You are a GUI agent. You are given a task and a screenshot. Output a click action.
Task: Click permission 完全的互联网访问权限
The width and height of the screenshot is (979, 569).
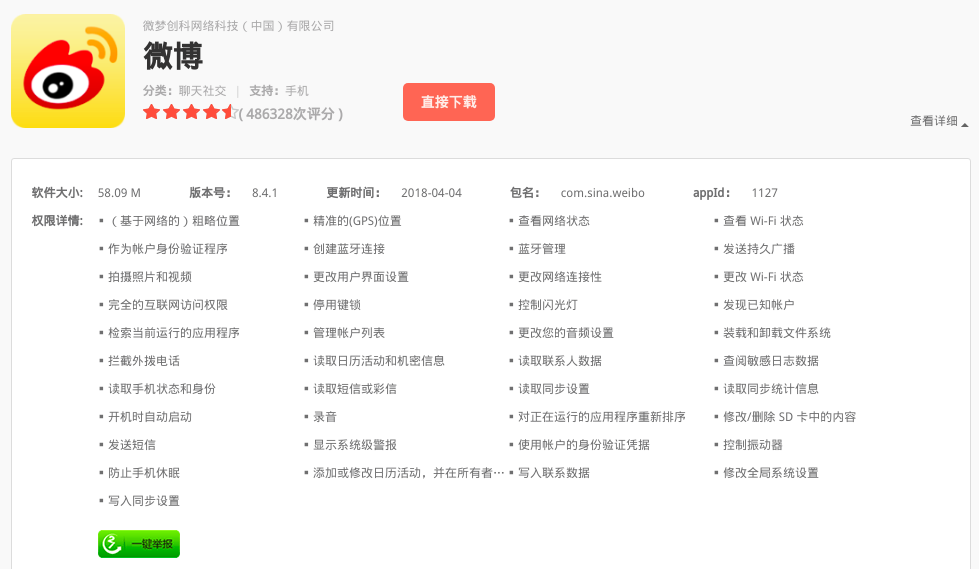coord(168,305)
